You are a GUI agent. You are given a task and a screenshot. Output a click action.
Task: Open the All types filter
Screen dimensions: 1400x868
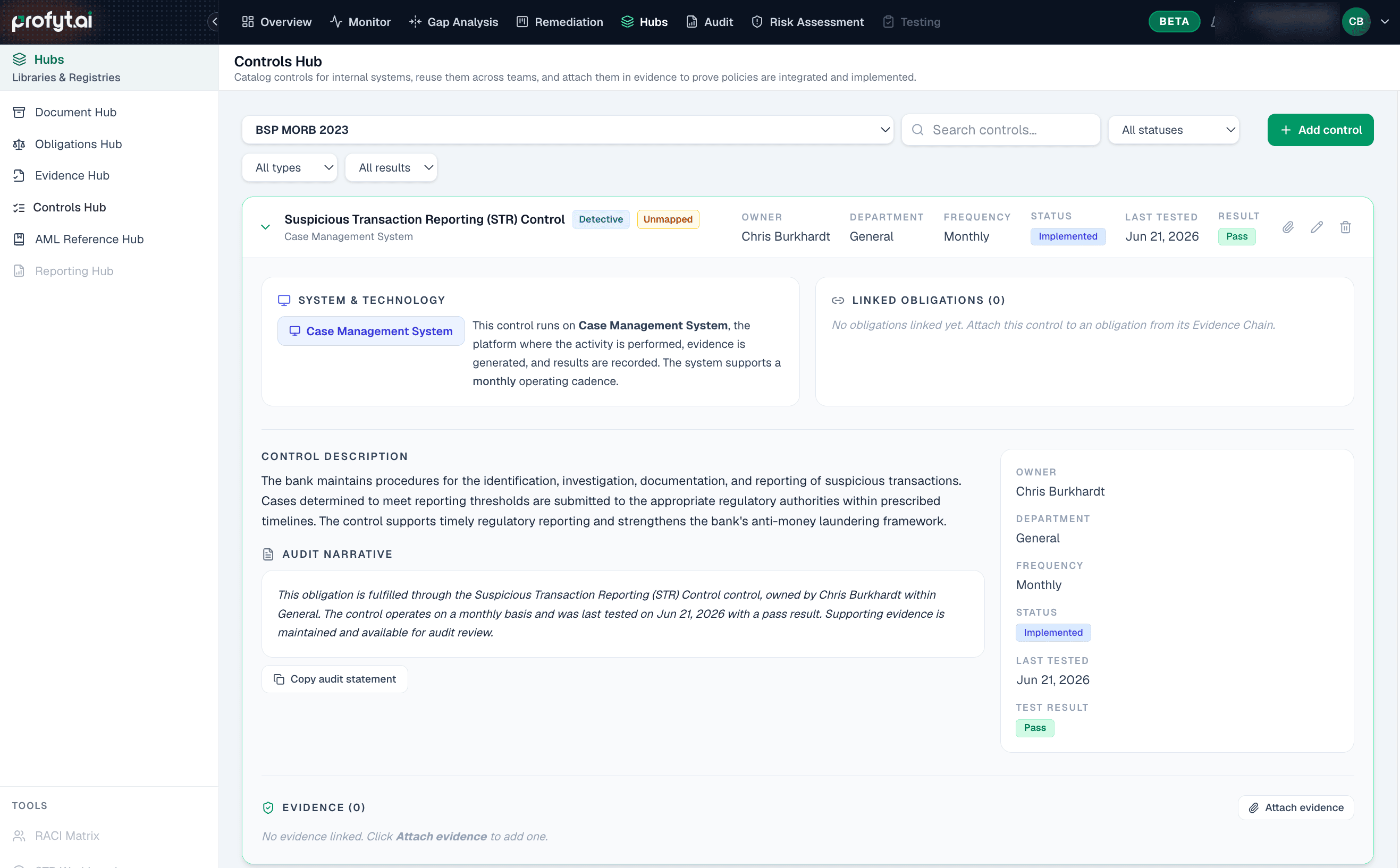click(x=290, y=168)
